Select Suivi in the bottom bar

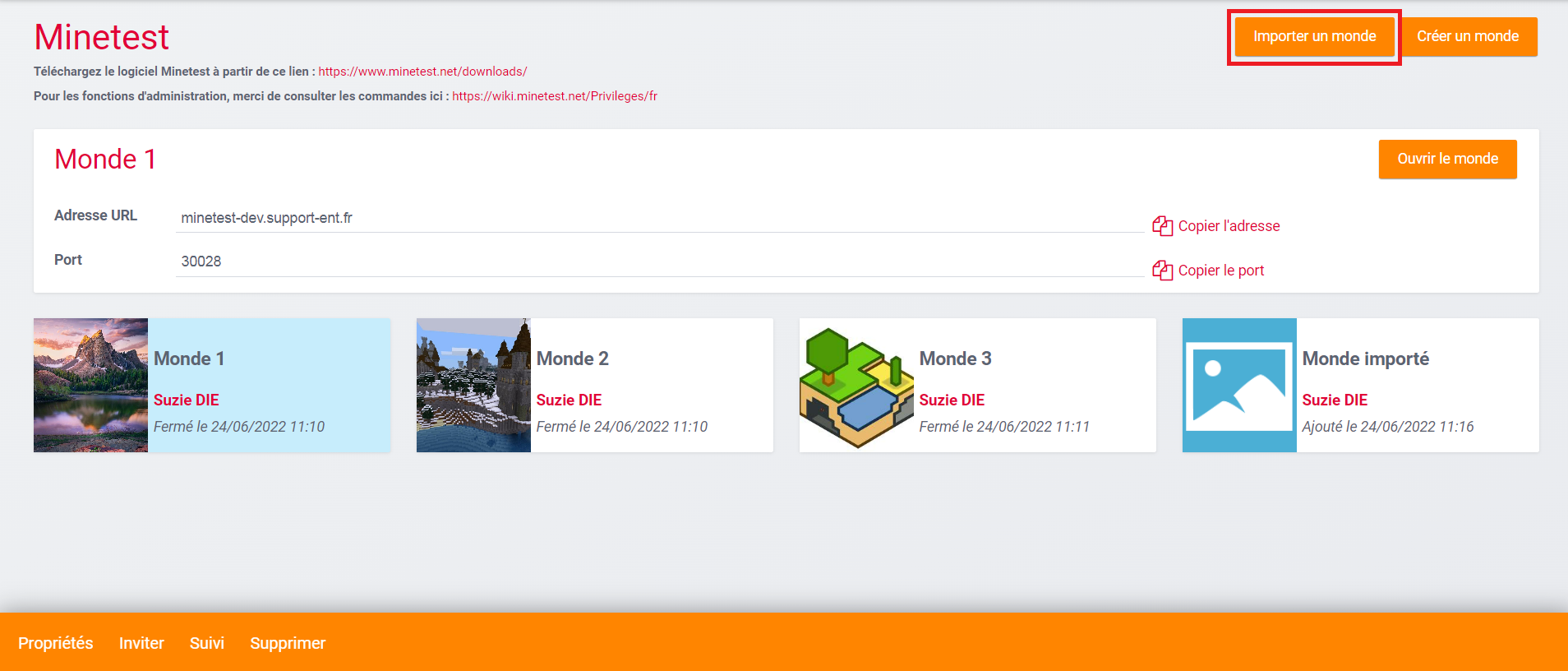206,643
